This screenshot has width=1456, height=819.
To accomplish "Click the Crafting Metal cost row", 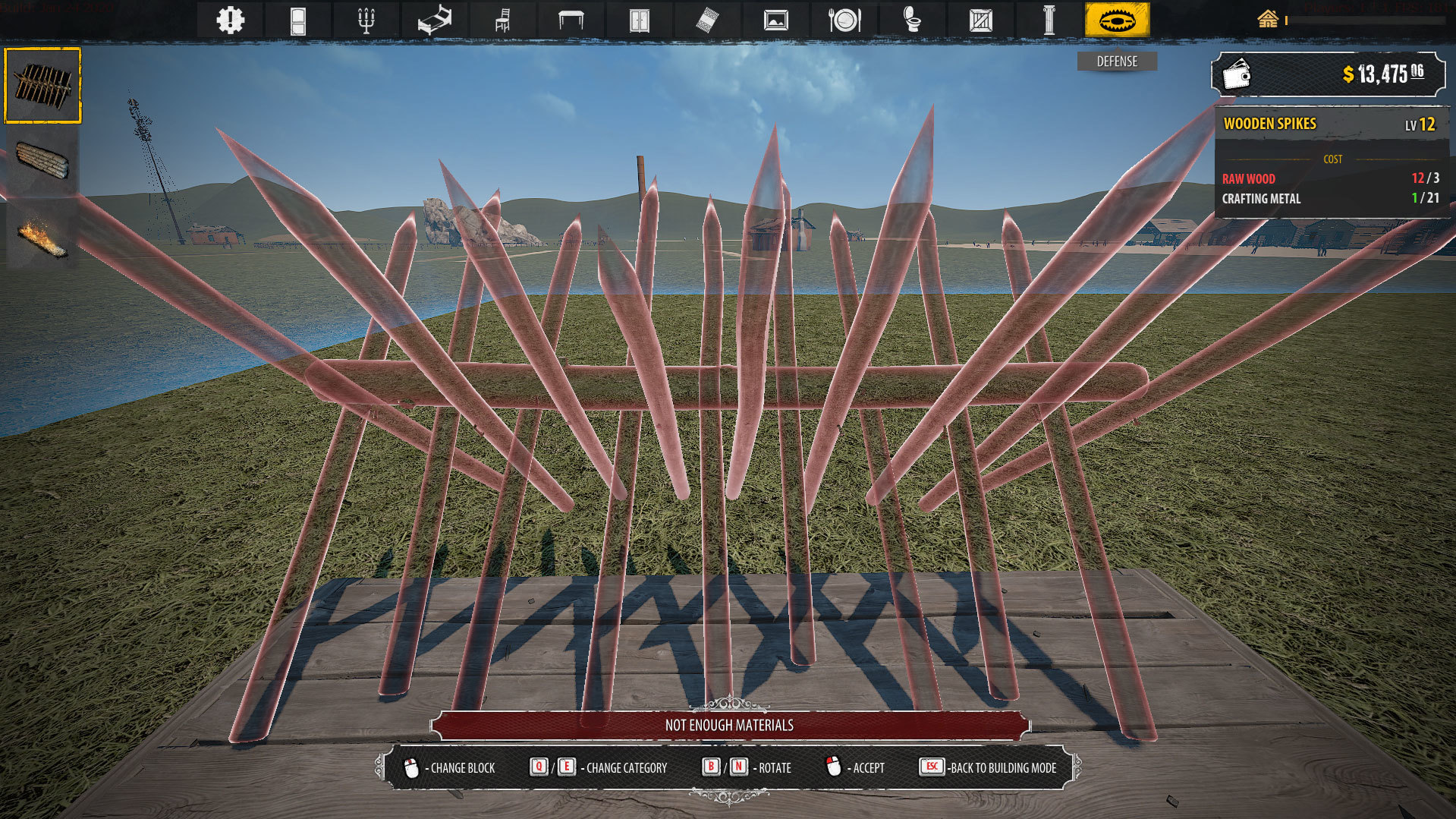I will (x=1331, y=198).
